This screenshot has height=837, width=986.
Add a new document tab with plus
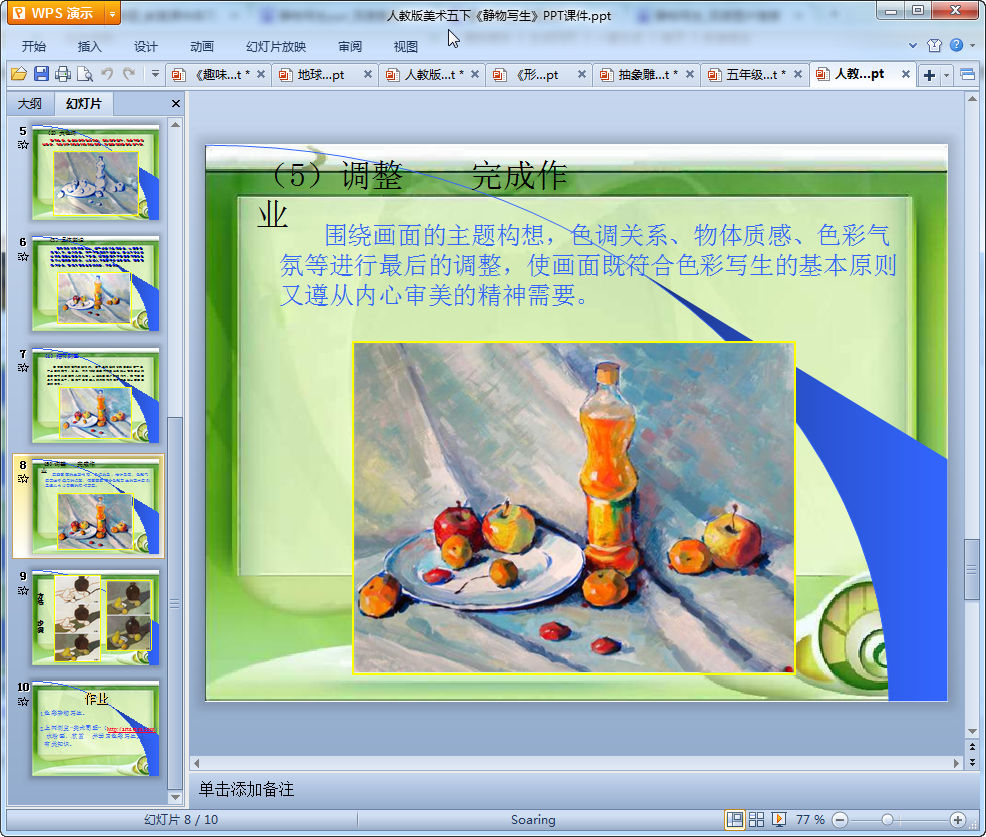point(929,75)
